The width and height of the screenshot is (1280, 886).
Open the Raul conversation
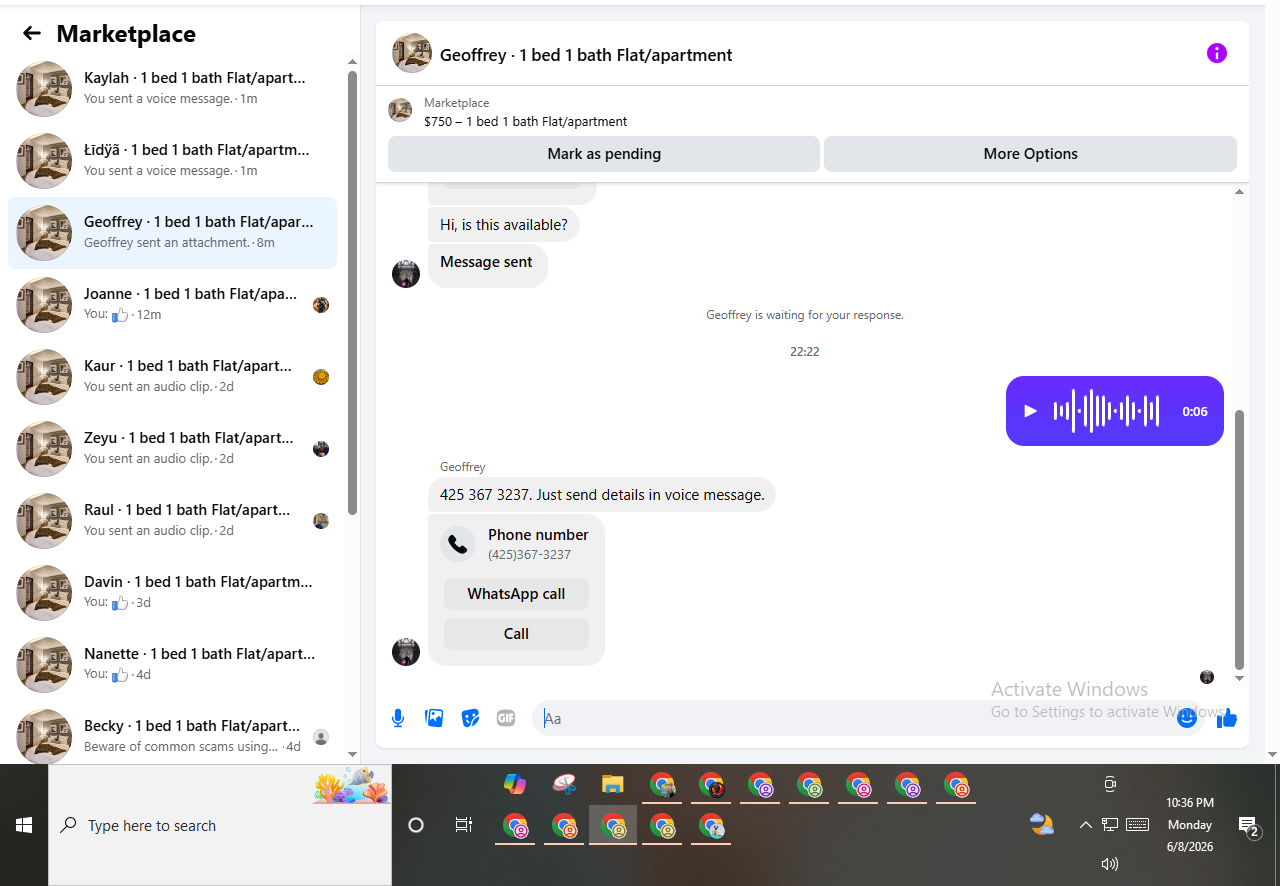coord(172,521)
